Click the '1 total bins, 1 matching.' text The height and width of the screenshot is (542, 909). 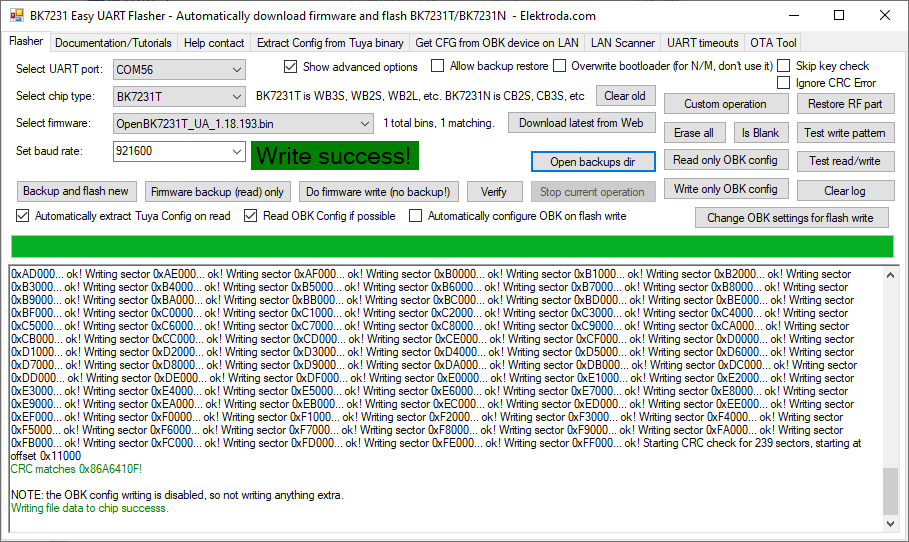(x=439, y=123)
